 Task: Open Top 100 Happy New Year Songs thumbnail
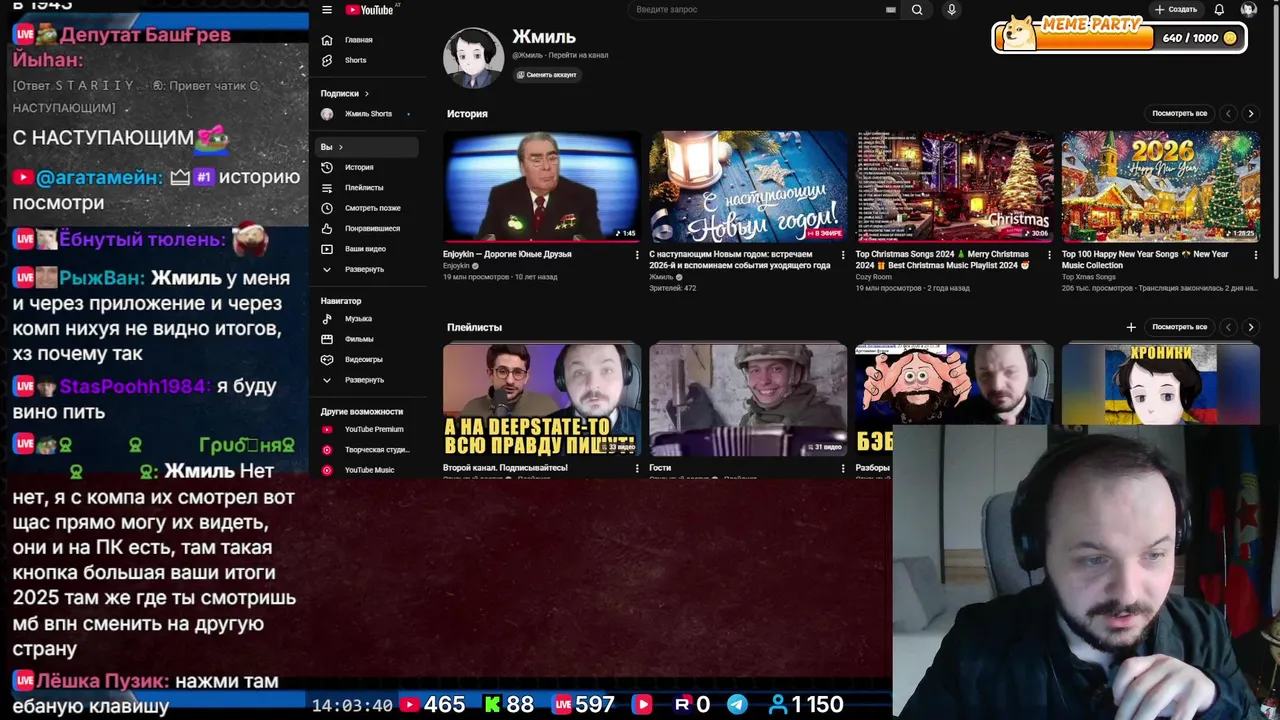point(1160,186)
